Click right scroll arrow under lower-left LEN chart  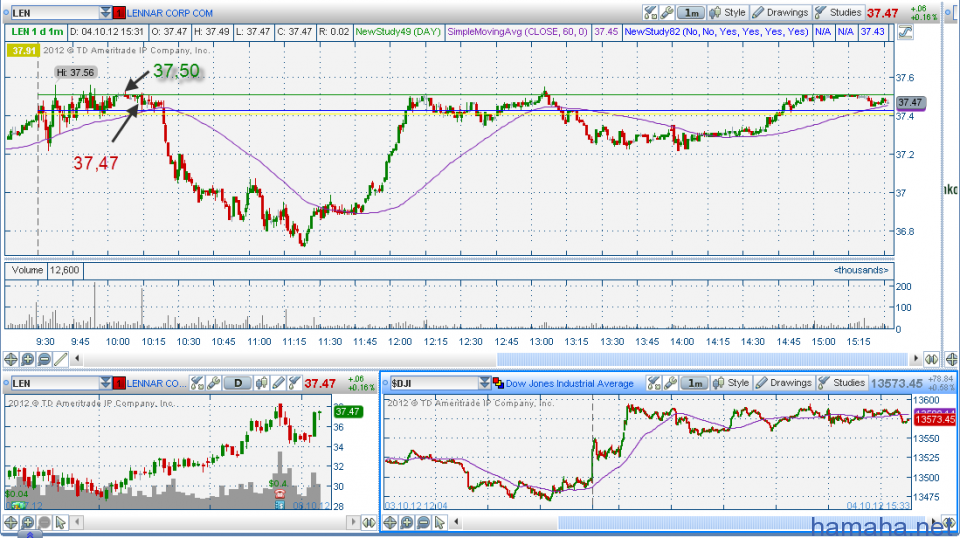click(353, 522)
